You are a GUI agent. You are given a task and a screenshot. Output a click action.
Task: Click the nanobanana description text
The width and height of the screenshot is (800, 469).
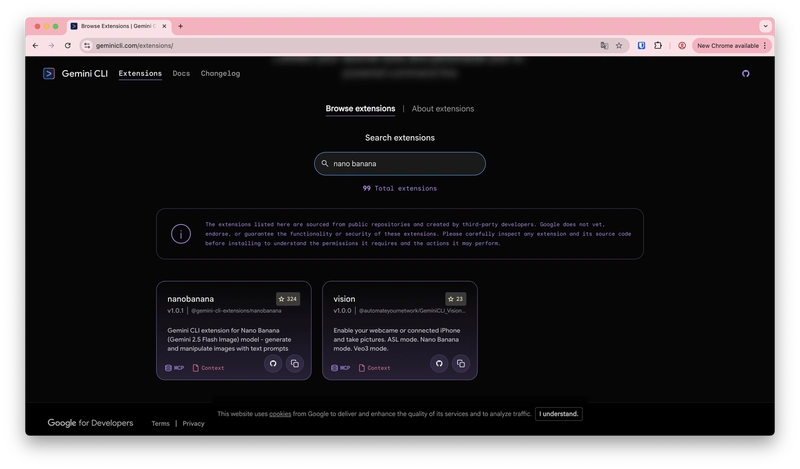[229, 339]
